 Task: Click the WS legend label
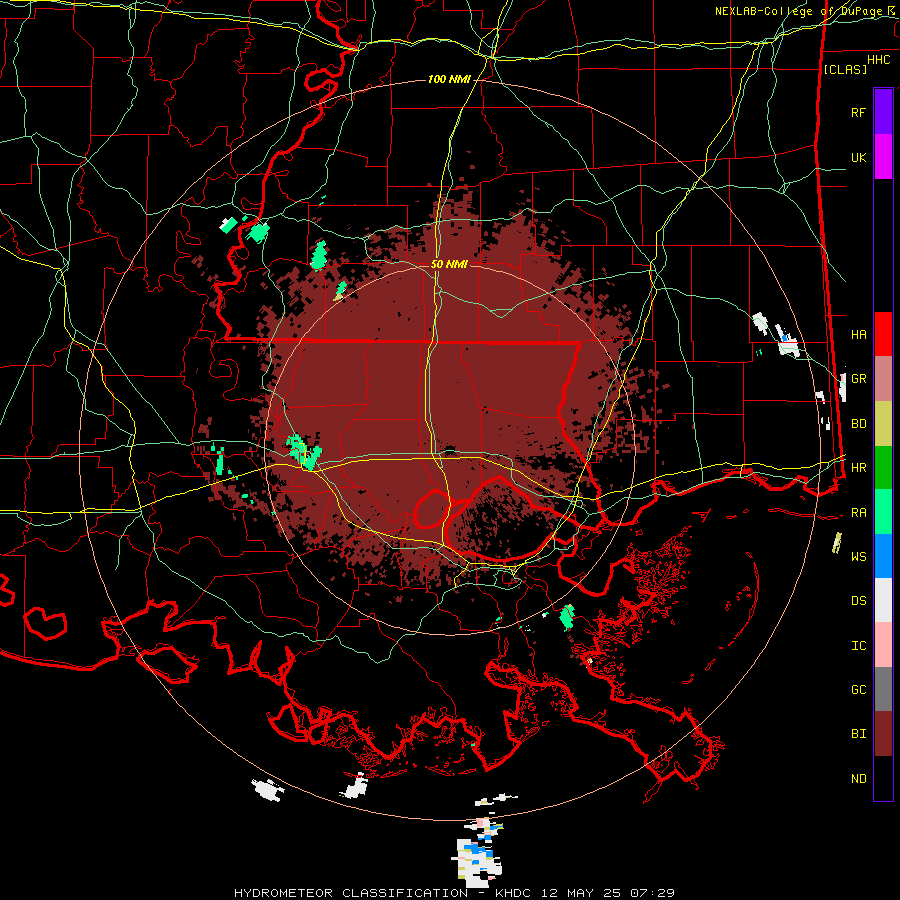click(x=858, y=556)
